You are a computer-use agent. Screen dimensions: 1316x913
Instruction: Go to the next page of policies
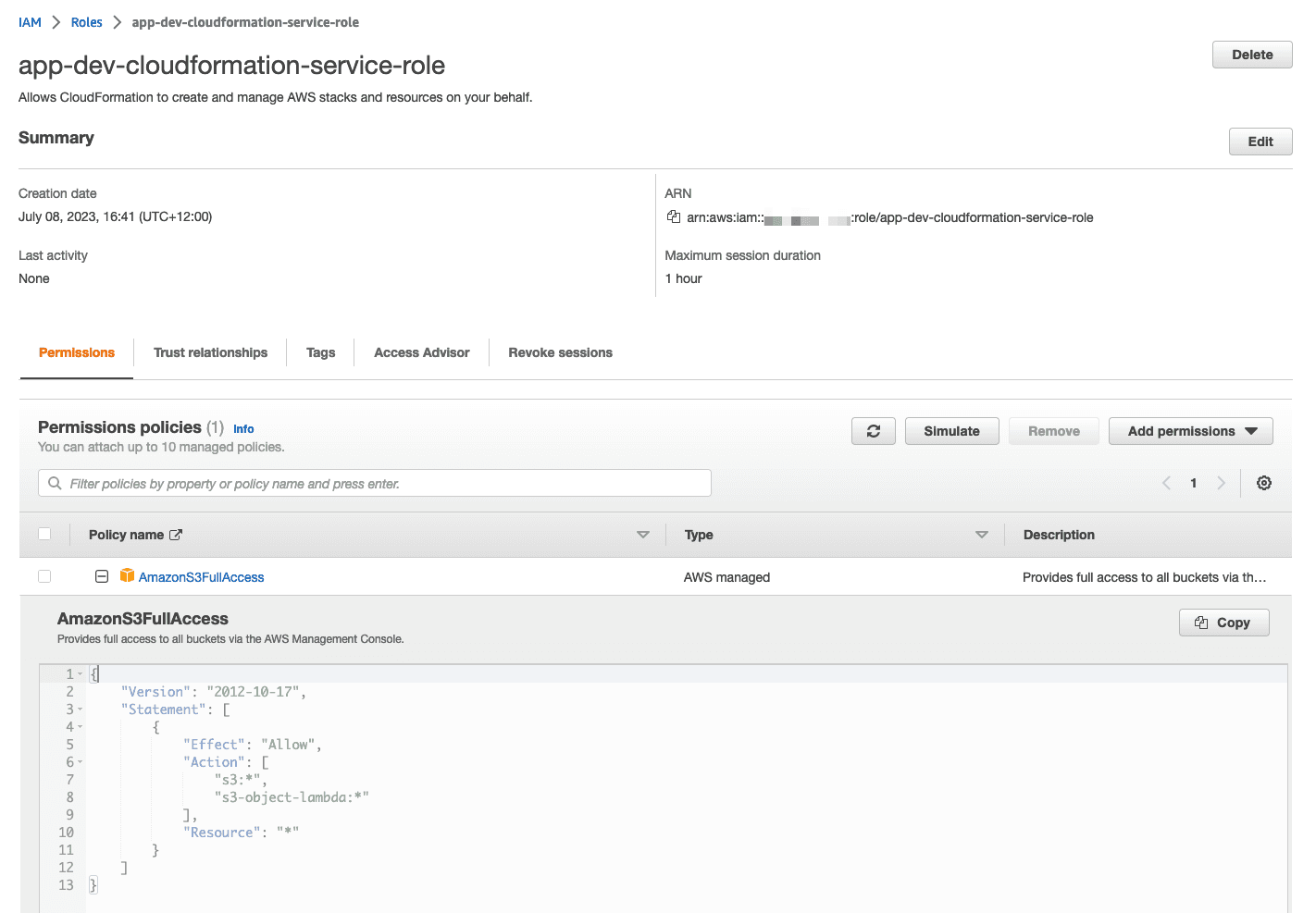(x=1222, y=483)
